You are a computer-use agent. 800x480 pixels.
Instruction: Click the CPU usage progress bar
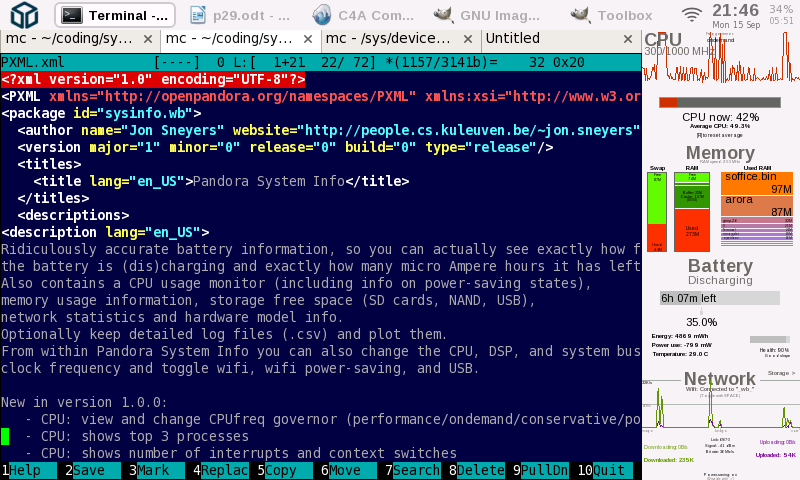point(719,102)
